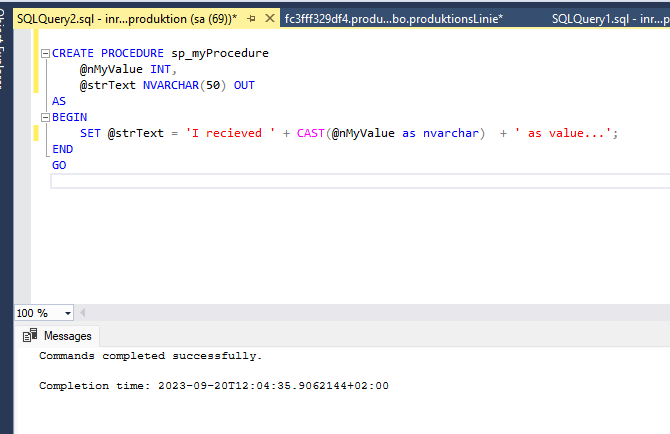Click the 'Commands completed successfully' message
This screenshot has width=670, height=434.
pyautogui.click(x=150, y=356)
